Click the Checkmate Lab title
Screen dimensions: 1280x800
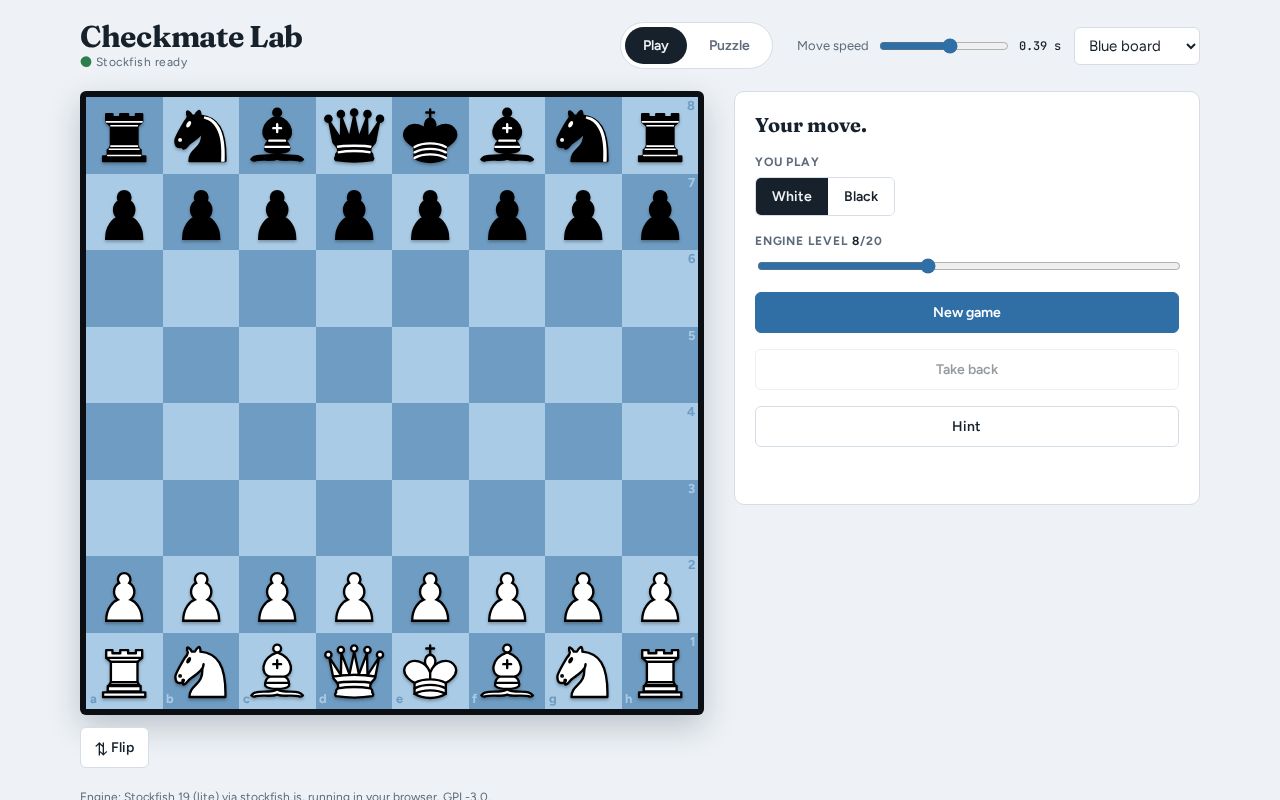191,37
